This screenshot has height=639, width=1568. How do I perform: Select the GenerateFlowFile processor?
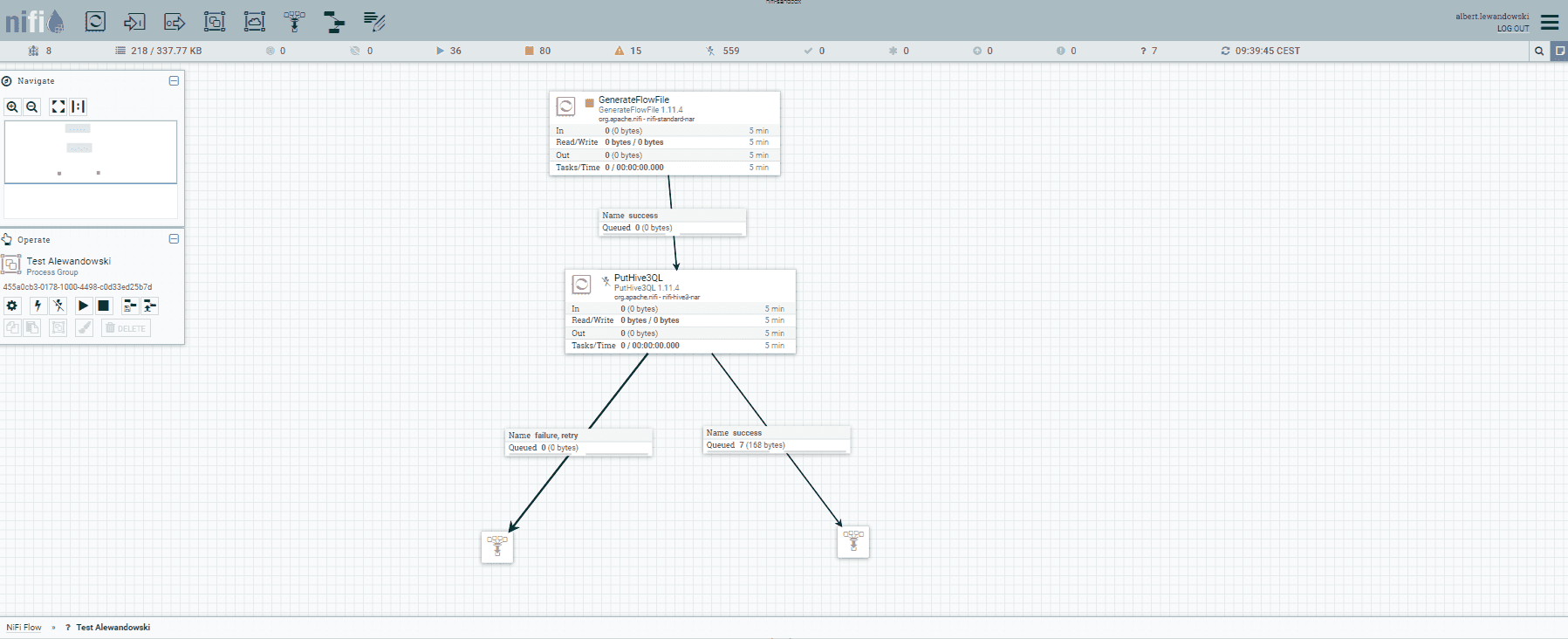click(665, 133)
